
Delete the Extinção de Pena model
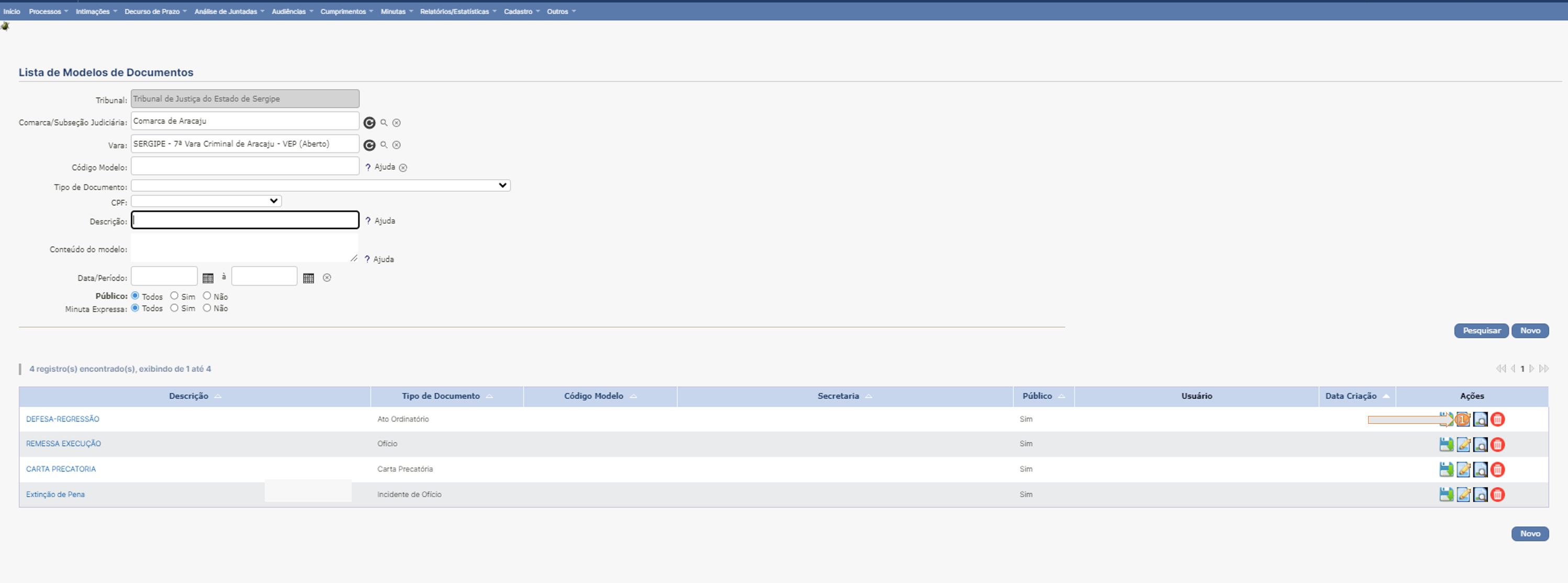(1497, 494)
